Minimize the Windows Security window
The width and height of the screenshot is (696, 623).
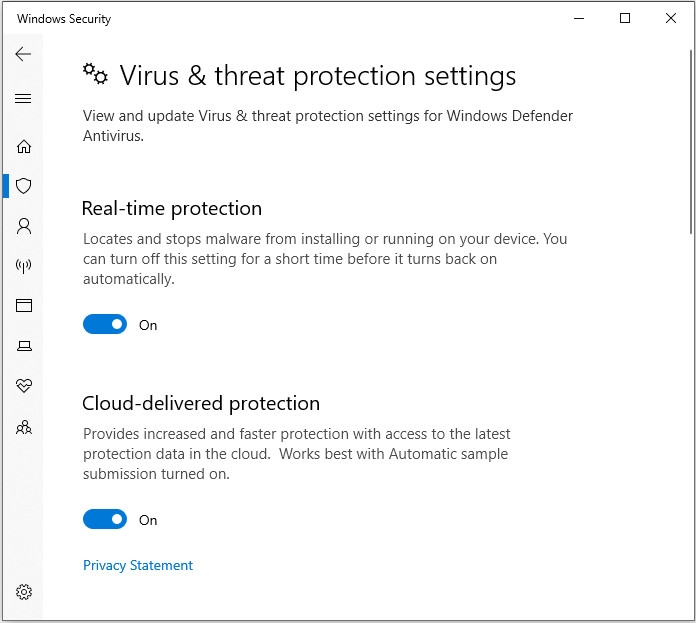click(579, 18)
